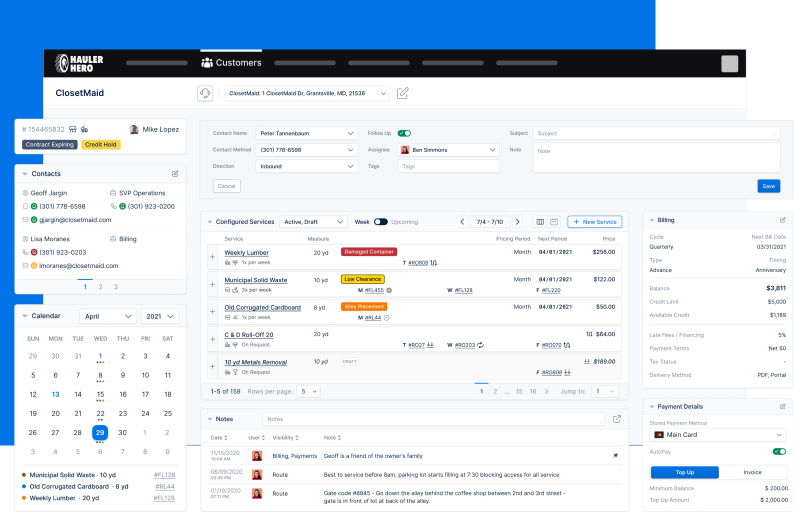Go to next page arrow in services pagination
The height and width of the screenshot is (513, 794).
click(x=546, y=391)
